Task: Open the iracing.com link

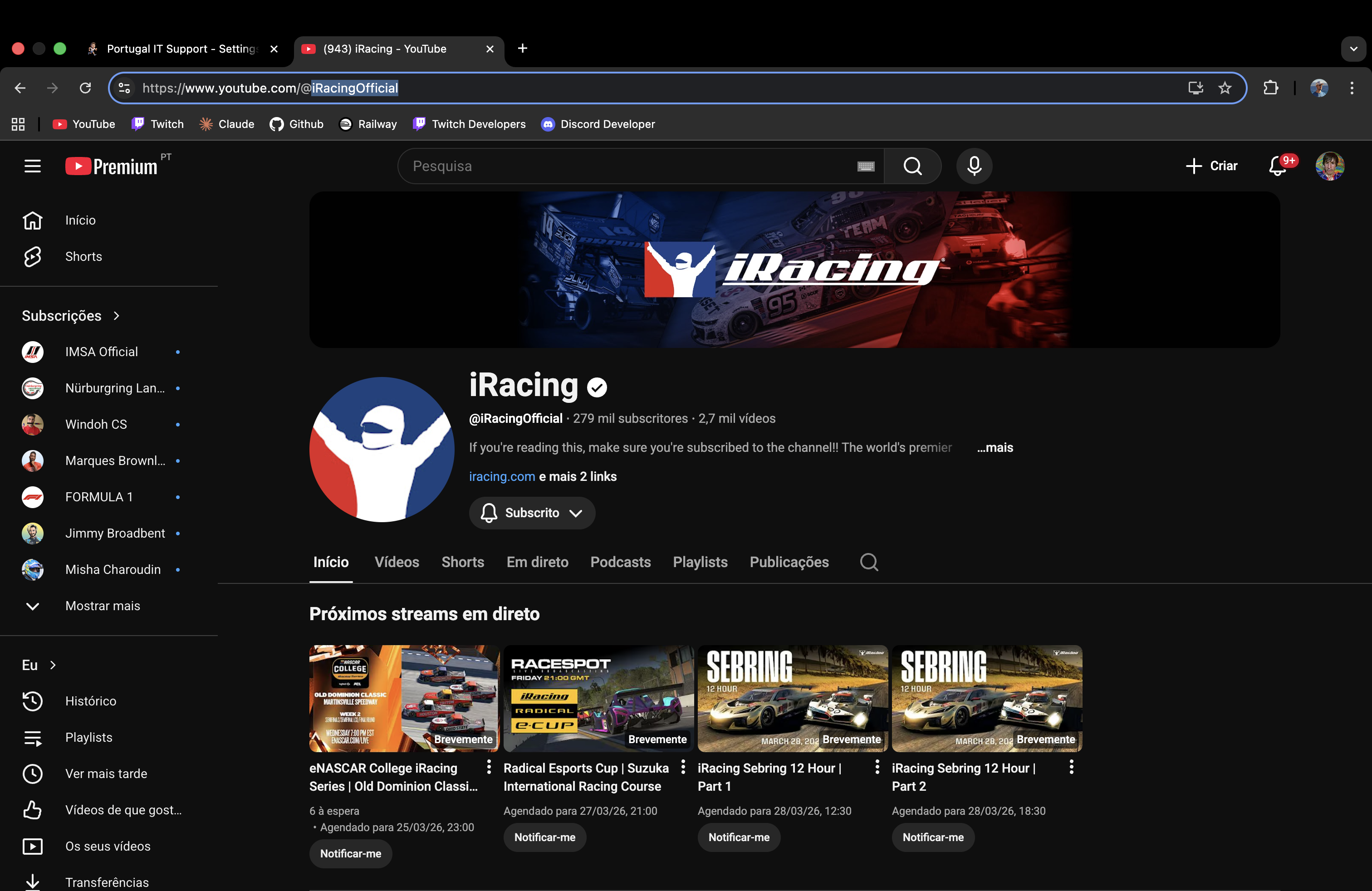Action: click(x=501, y=477)
